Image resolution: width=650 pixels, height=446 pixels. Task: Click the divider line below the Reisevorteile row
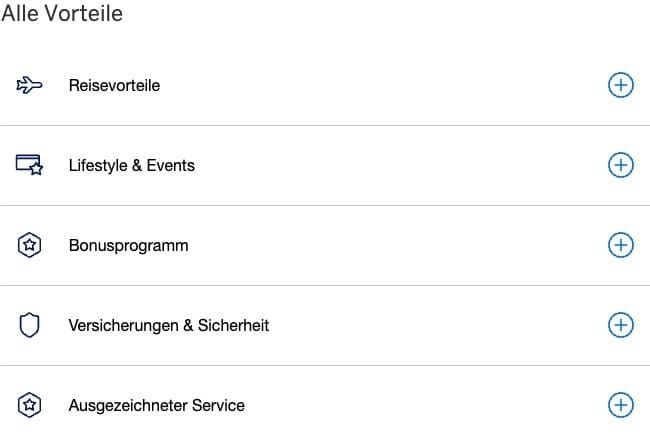325,125
